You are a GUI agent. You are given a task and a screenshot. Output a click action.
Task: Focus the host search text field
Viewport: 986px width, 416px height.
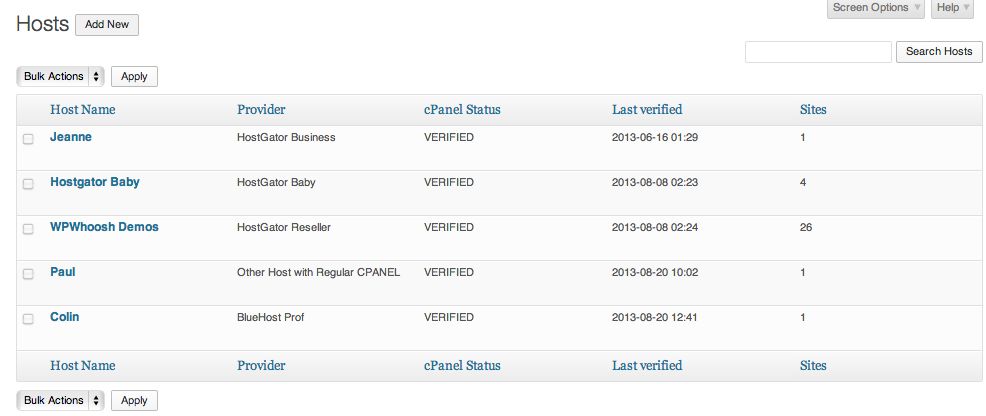818,52
